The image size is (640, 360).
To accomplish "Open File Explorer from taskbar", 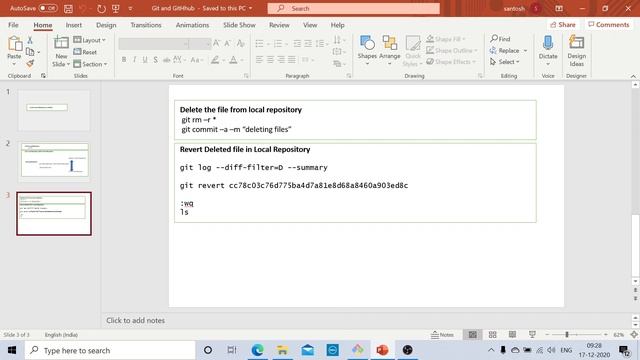I will pyautogui.click(x=282, y=350).
